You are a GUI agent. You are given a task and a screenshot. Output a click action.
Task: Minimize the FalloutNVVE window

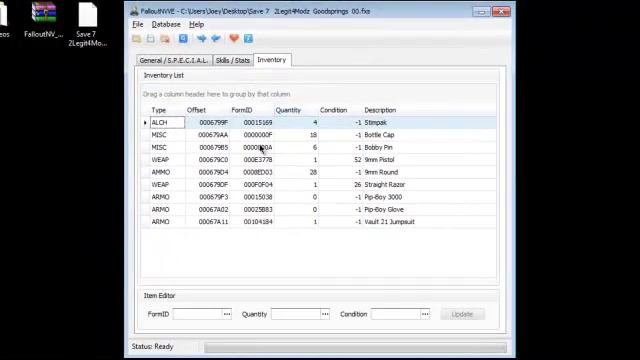pyautogui.click(x=482, y=12)
